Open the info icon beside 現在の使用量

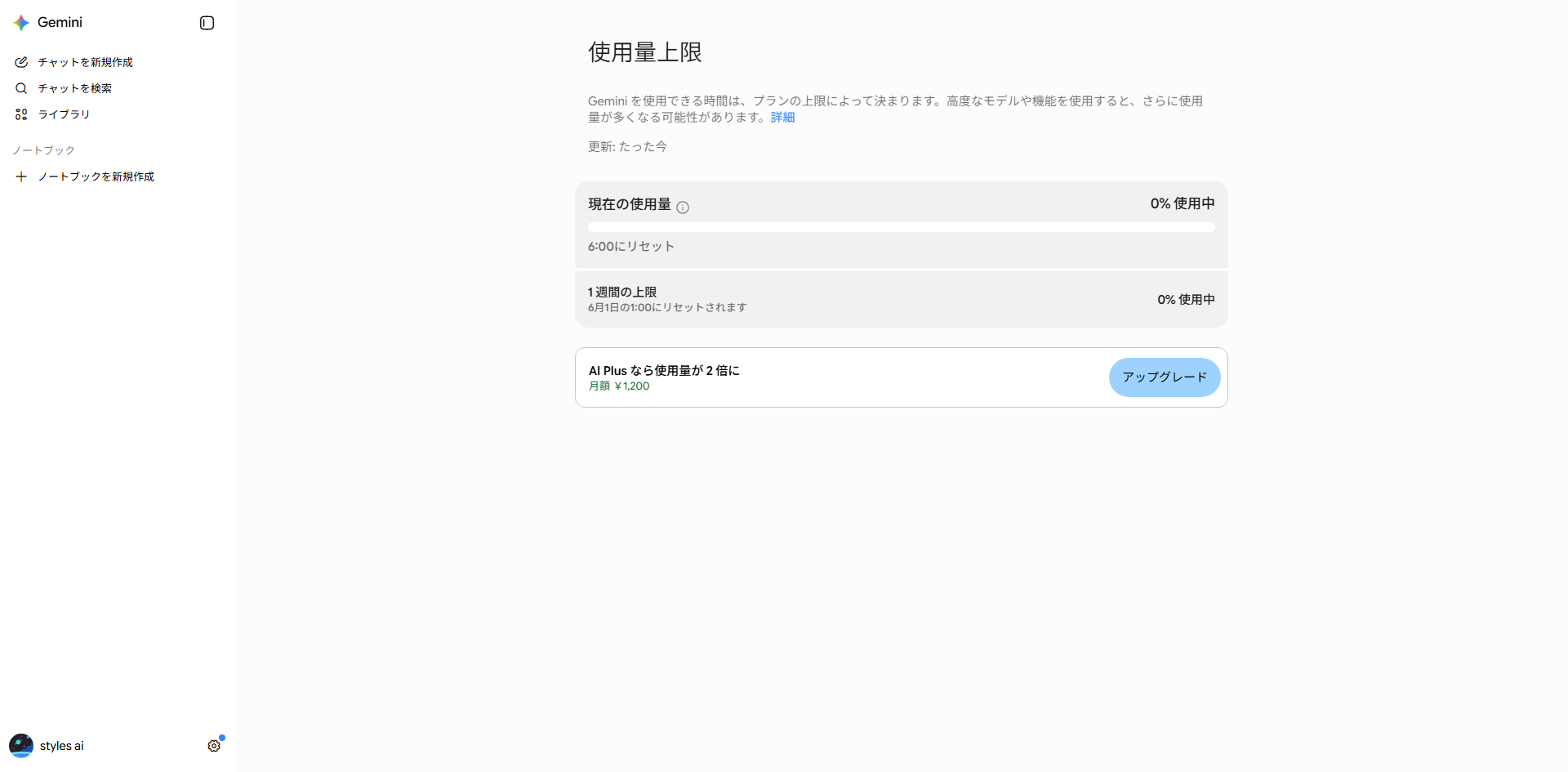(683, 208)
